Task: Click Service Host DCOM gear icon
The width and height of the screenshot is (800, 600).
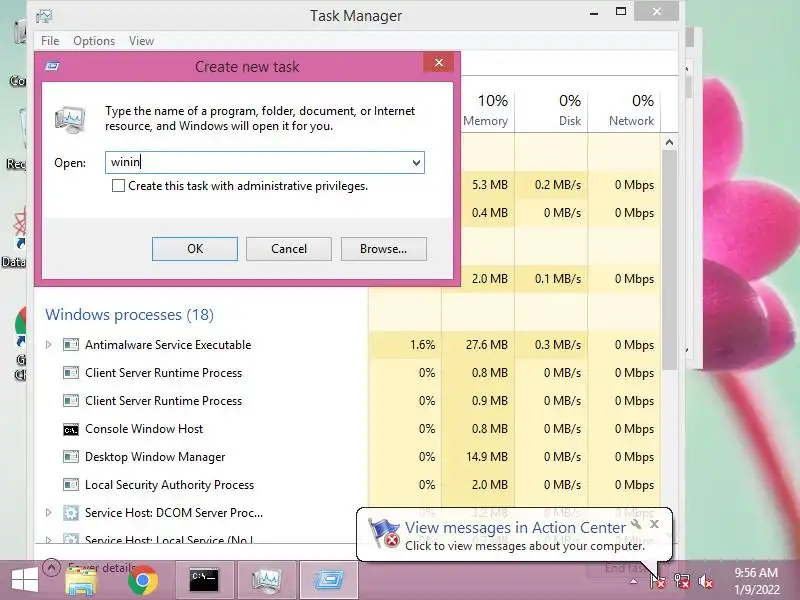Action: click(x=71, y=513)
